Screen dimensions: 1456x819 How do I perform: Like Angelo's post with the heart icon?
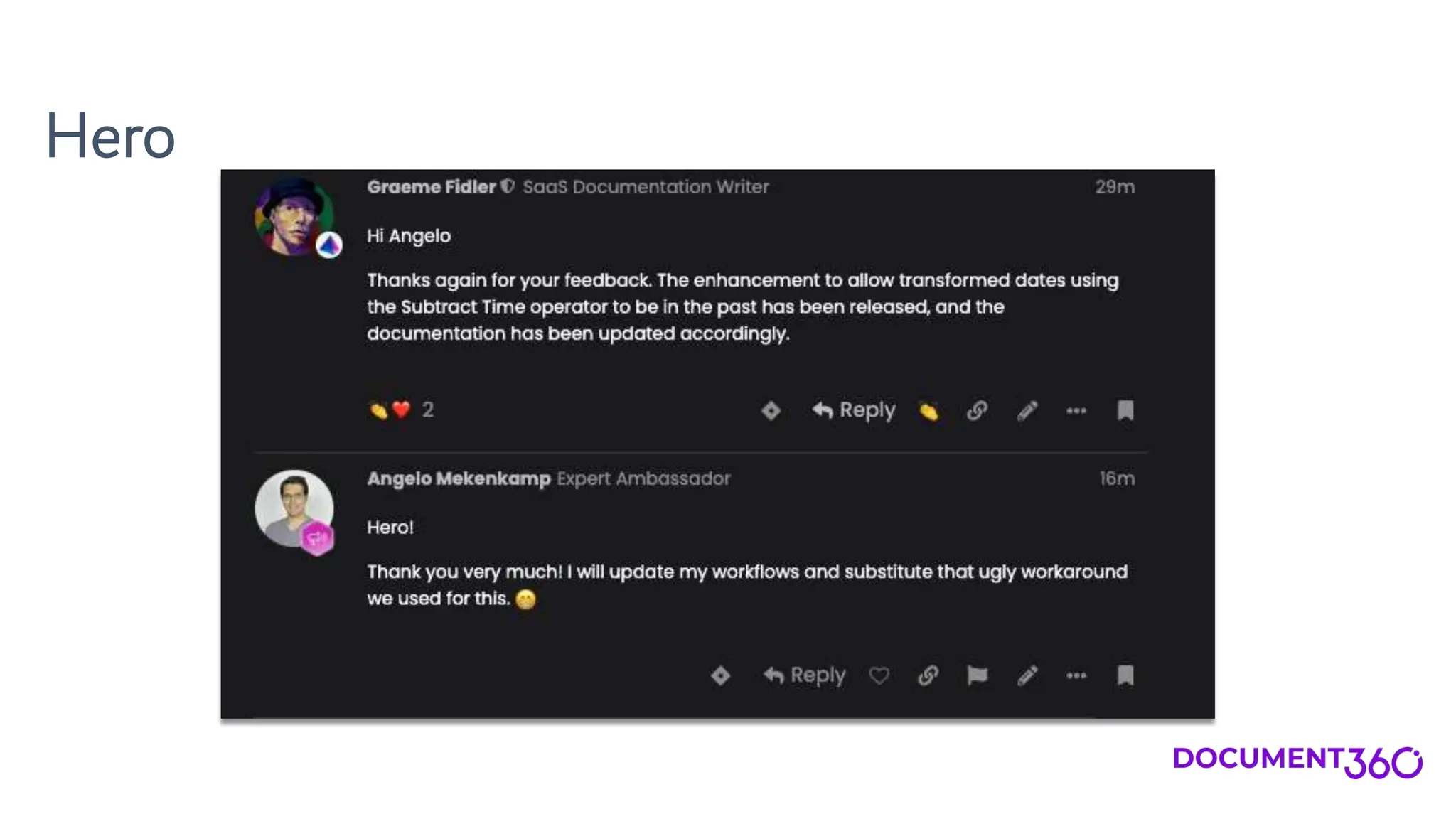point(879,675)
